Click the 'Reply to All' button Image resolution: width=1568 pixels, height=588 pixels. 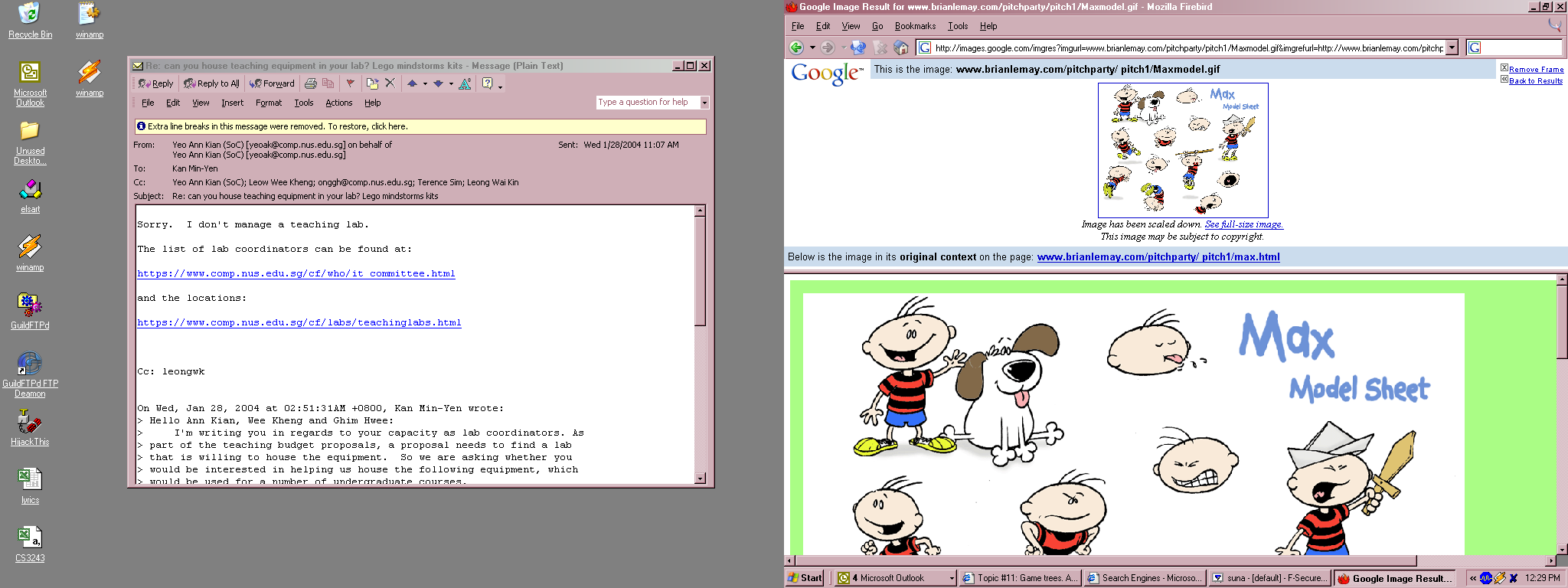coord(211,83)
